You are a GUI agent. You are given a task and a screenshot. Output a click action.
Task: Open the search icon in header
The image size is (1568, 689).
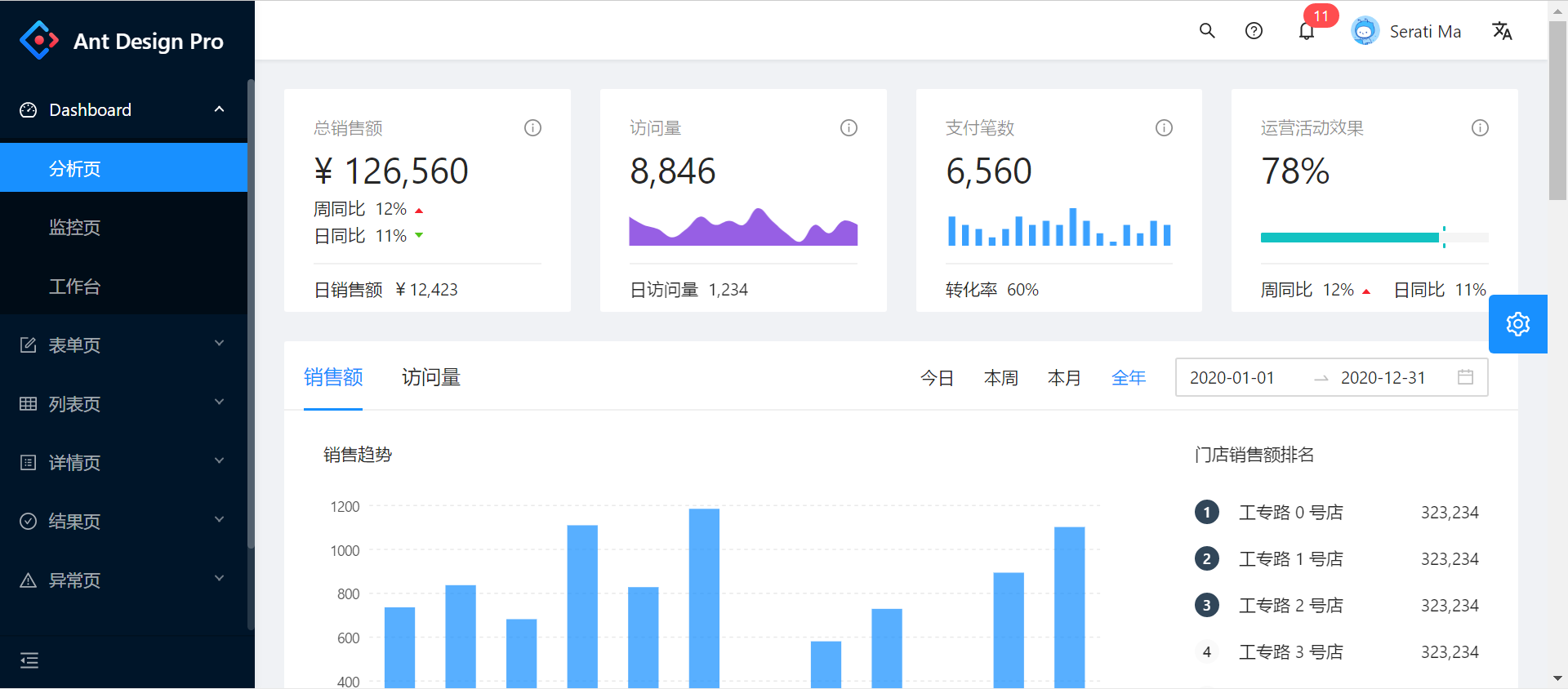[x=1207, y=31]
